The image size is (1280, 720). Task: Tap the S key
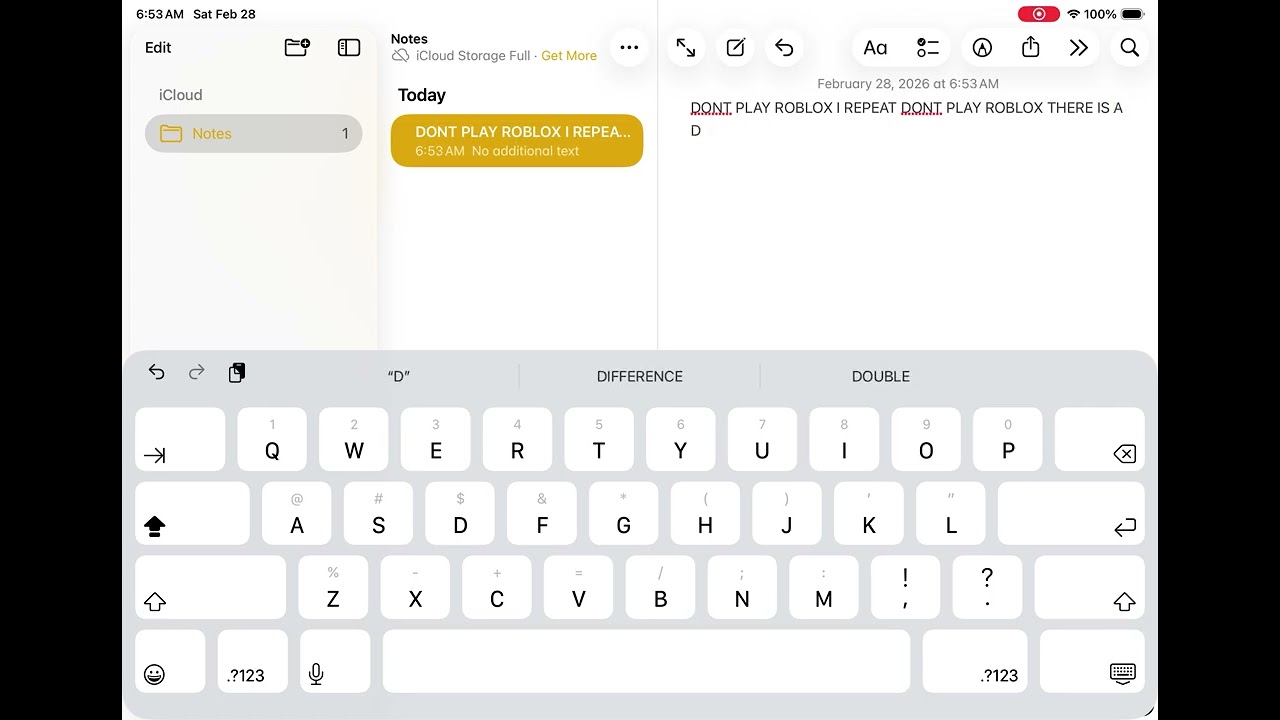coord(379,513)
